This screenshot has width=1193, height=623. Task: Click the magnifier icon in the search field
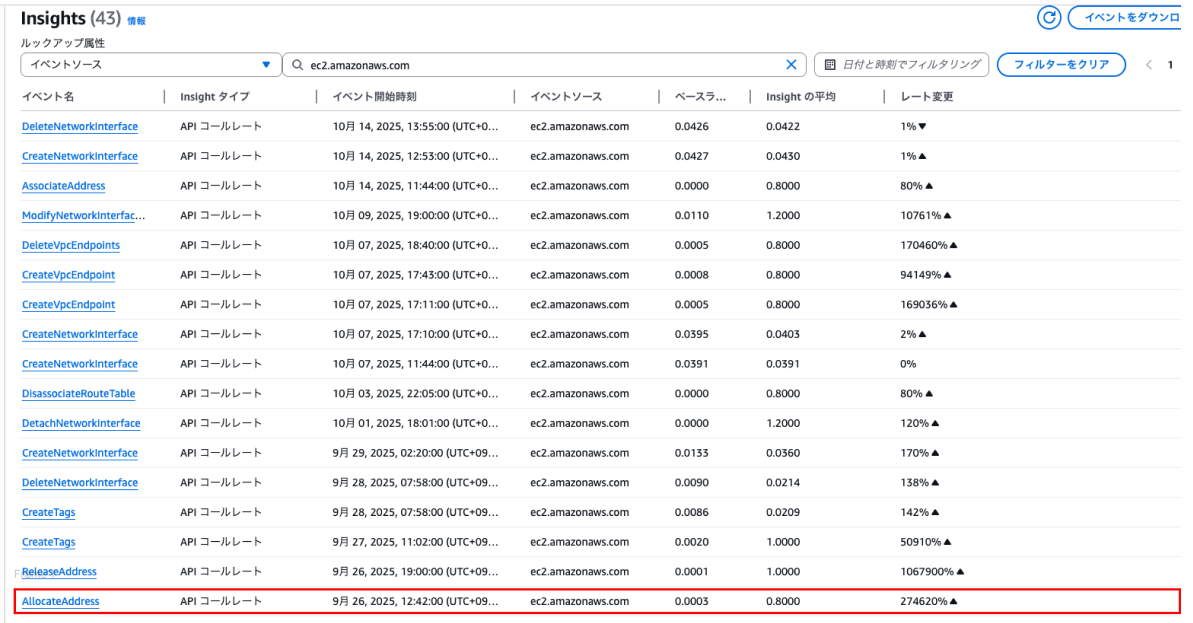pos(298,65)
